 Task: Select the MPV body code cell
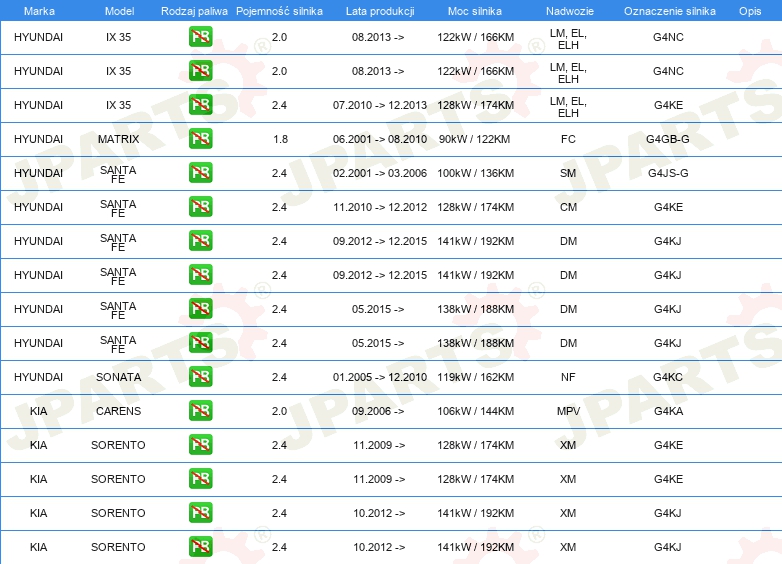coord(568,411)
